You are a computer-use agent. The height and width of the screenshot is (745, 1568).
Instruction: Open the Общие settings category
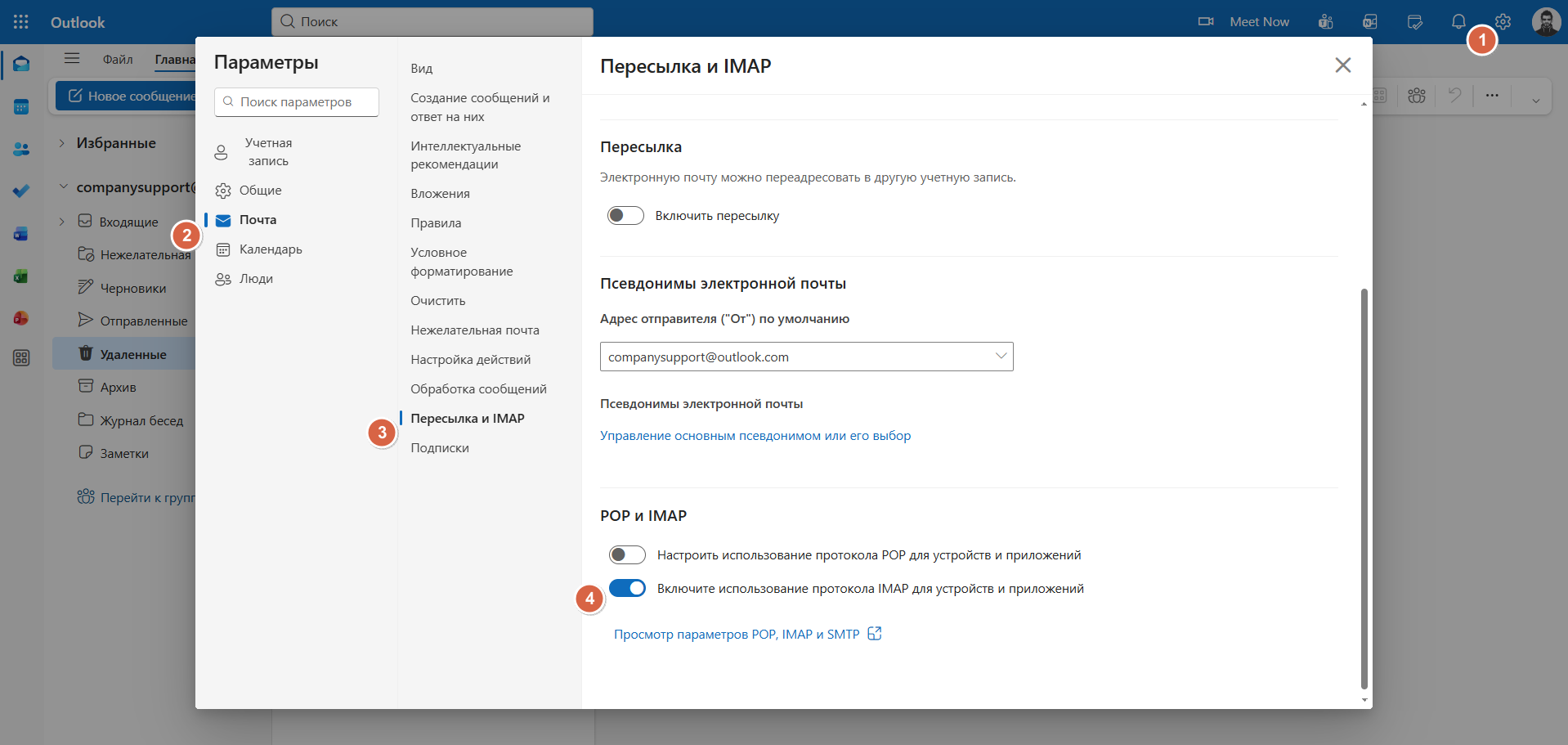pos(260,191)
